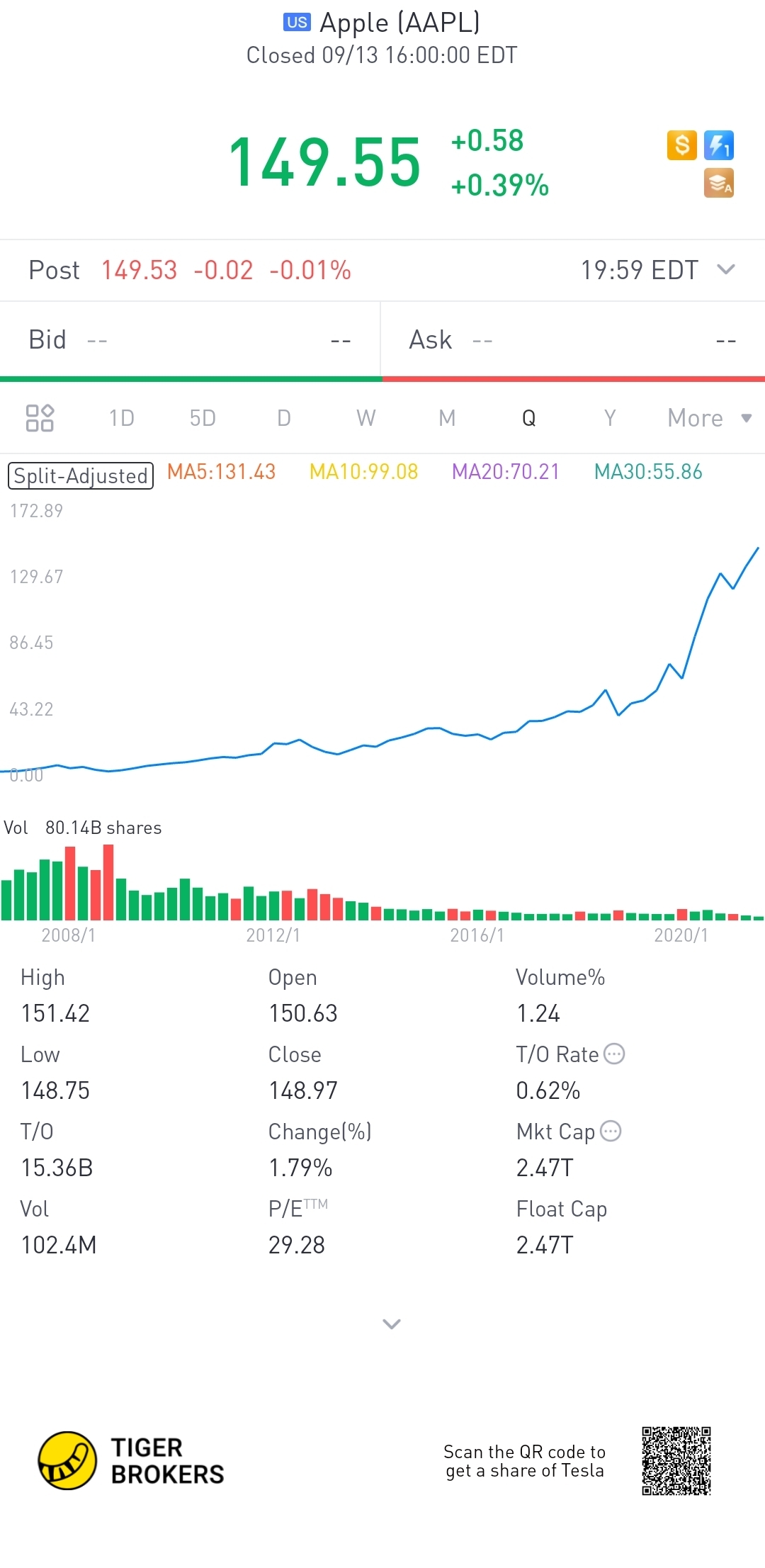Tap the Ask quote panel

tap(573, 340)
